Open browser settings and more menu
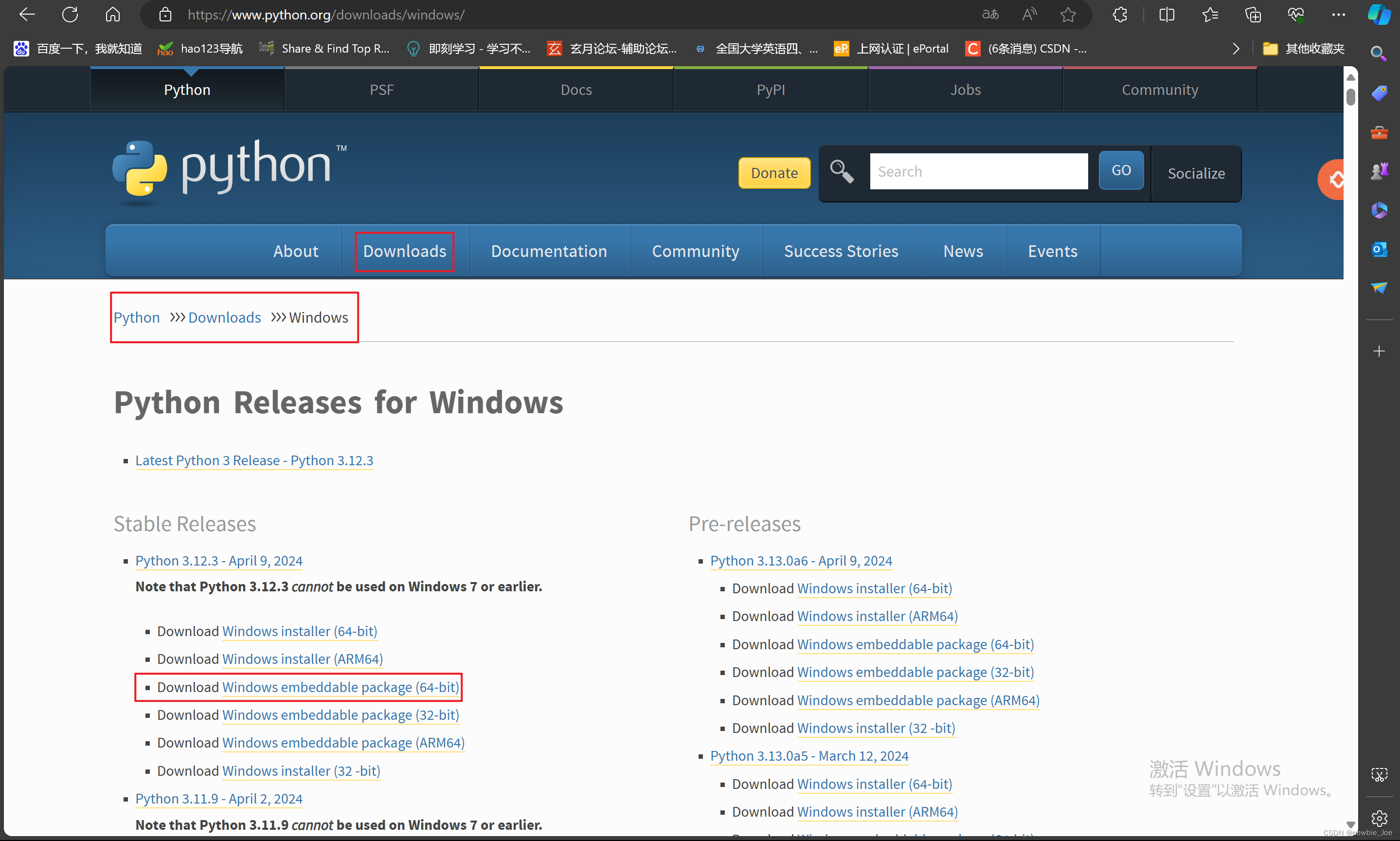 tap(1338, 15)
